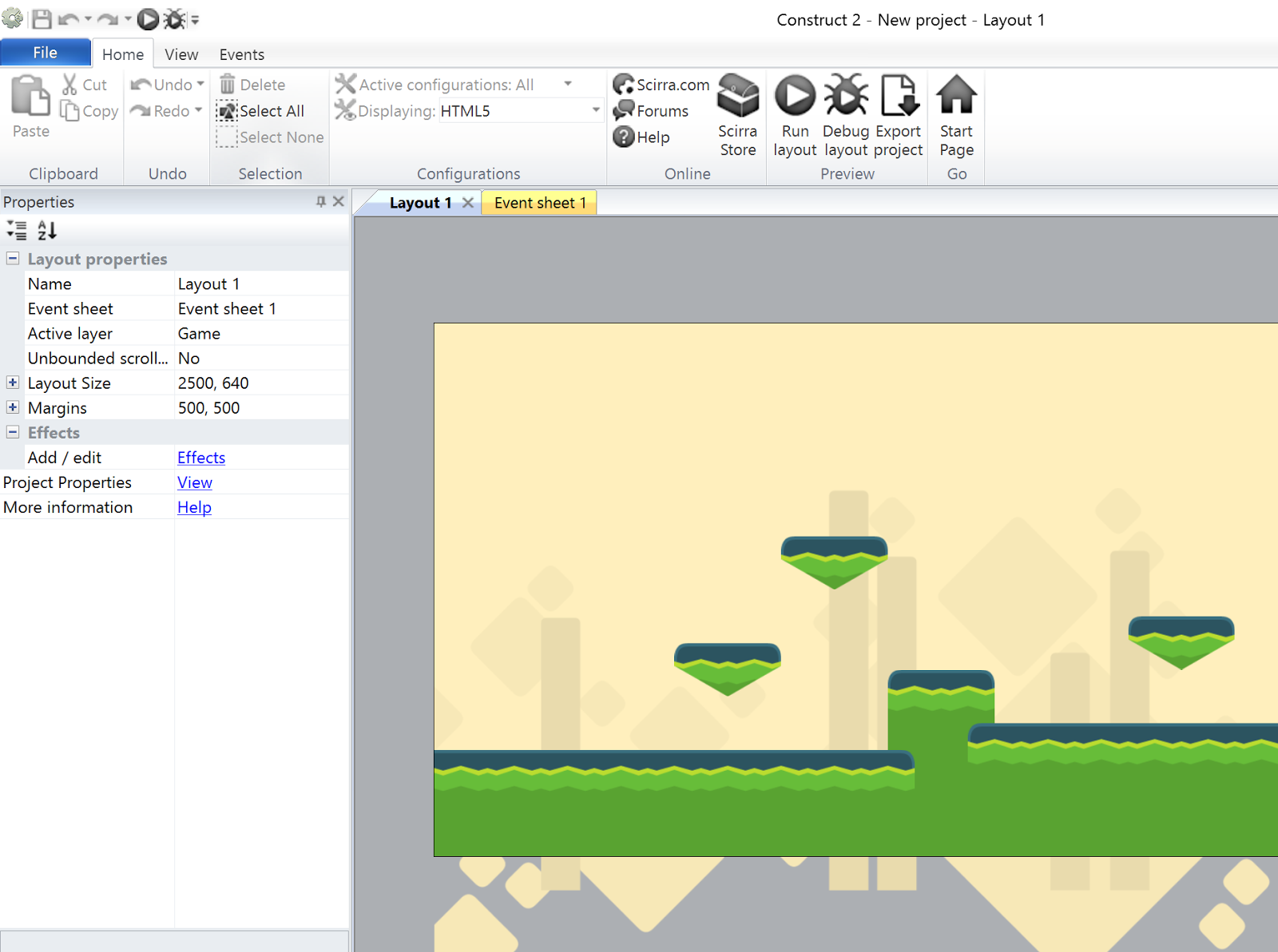This screenshot has width=1278, height=952.
Task: Close the Properties panel
Action: 339,201
